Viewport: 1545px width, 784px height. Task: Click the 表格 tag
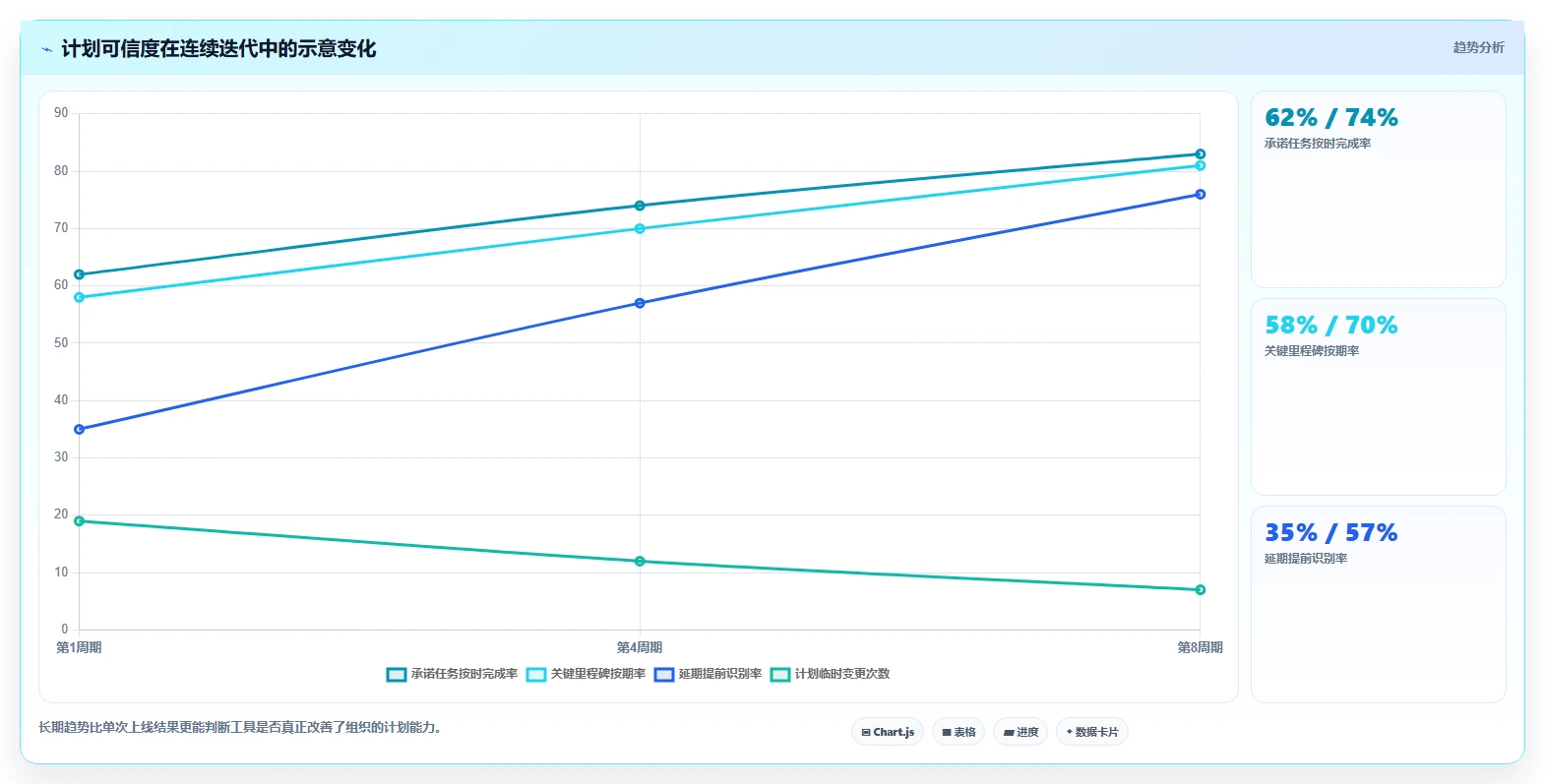coord(958,732)
